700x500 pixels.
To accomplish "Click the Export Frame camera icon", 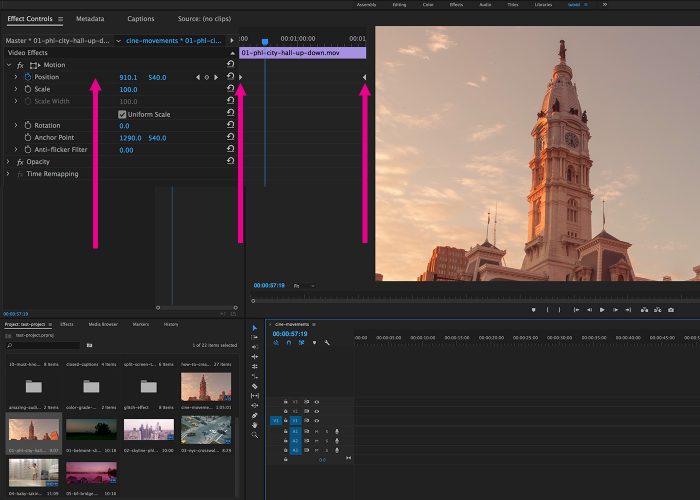I will tap(671, 310).
